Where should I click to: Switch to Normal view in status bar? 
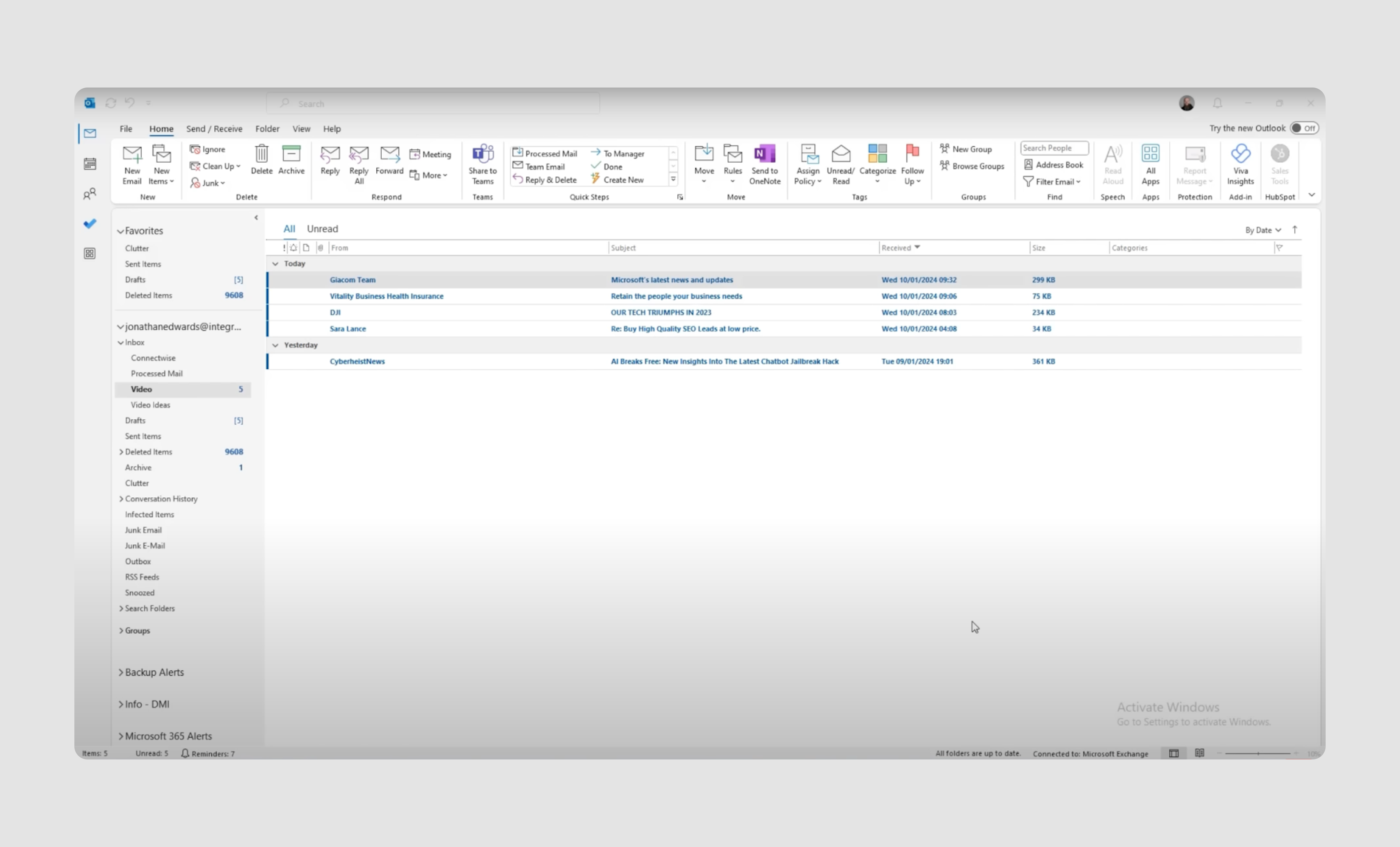tap(1173, 753)
